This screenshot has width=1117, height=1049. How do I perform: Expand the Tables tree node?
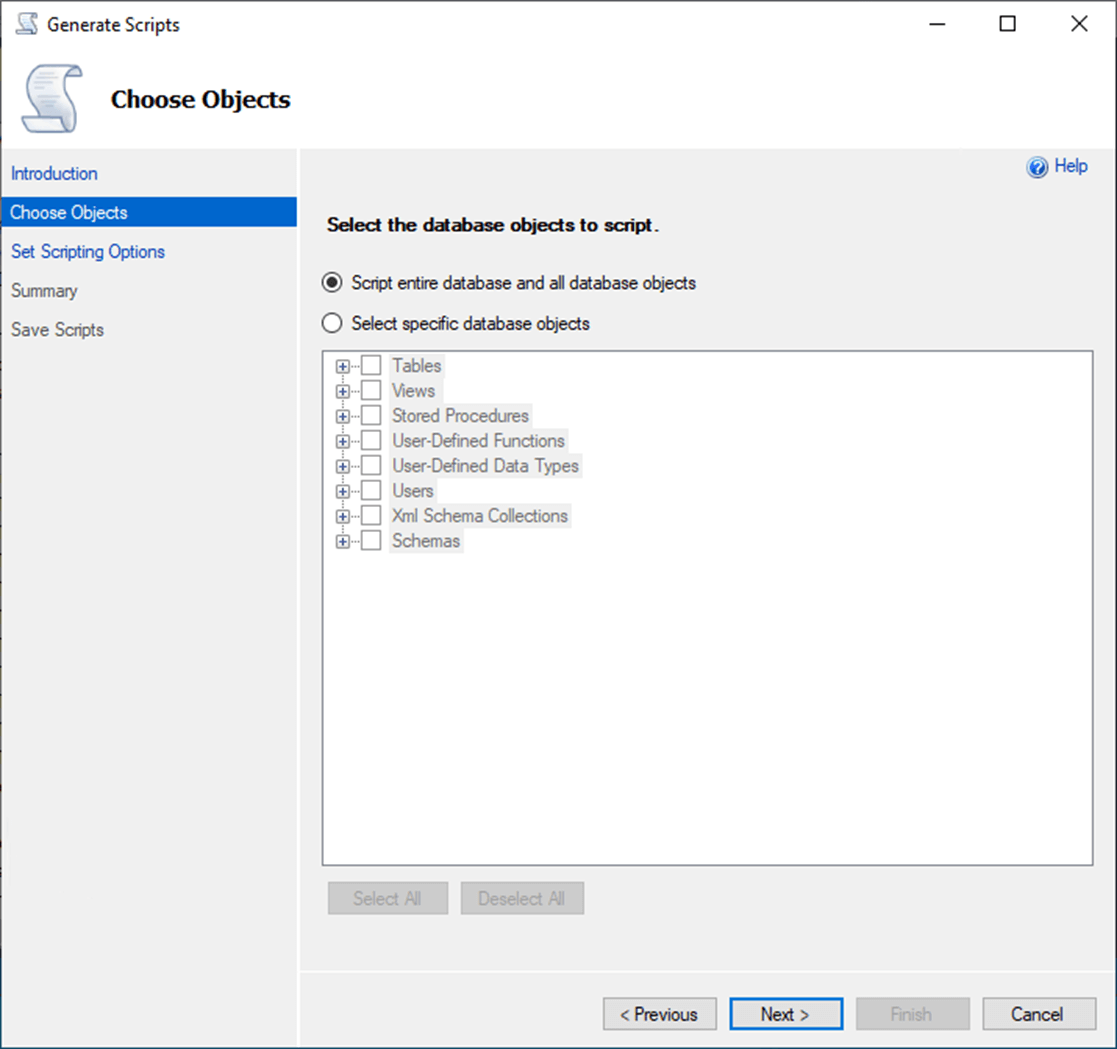click(x=343, y=367)
